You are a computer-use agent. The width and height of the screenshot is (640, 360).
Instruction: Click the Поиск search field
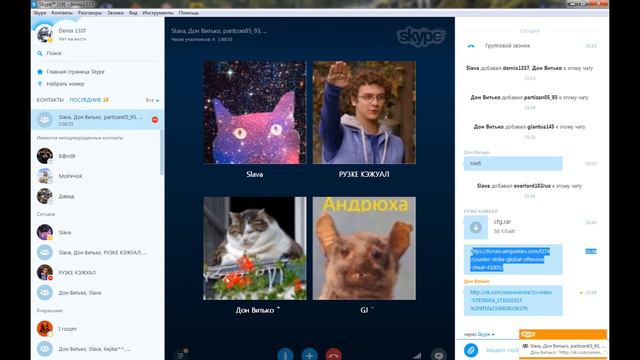(x=98, y=53)
